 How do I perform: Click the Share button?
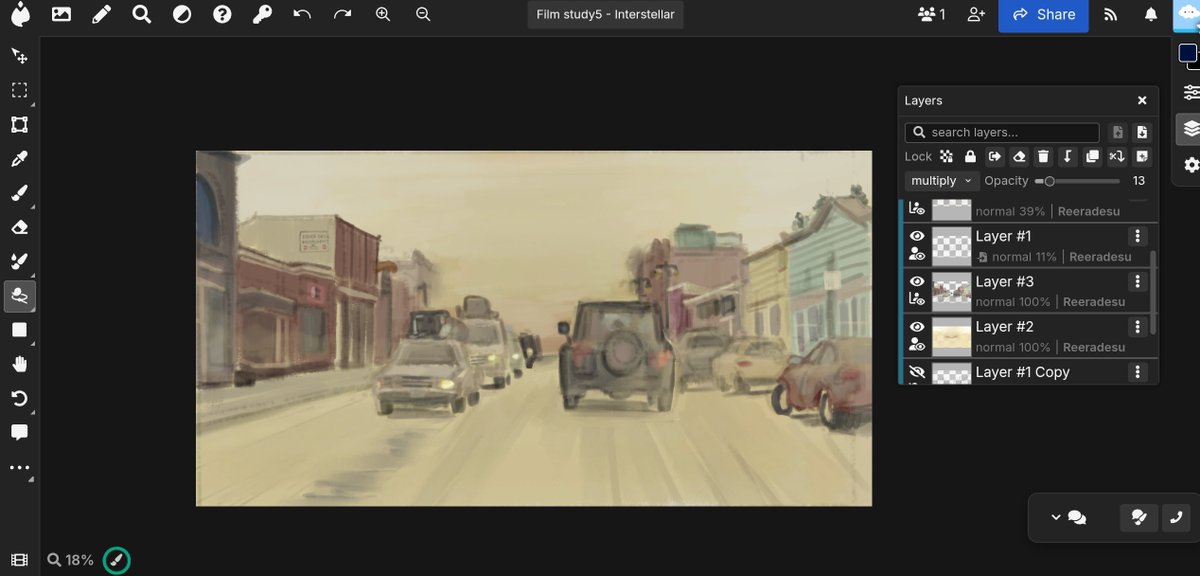[1043, 15]
